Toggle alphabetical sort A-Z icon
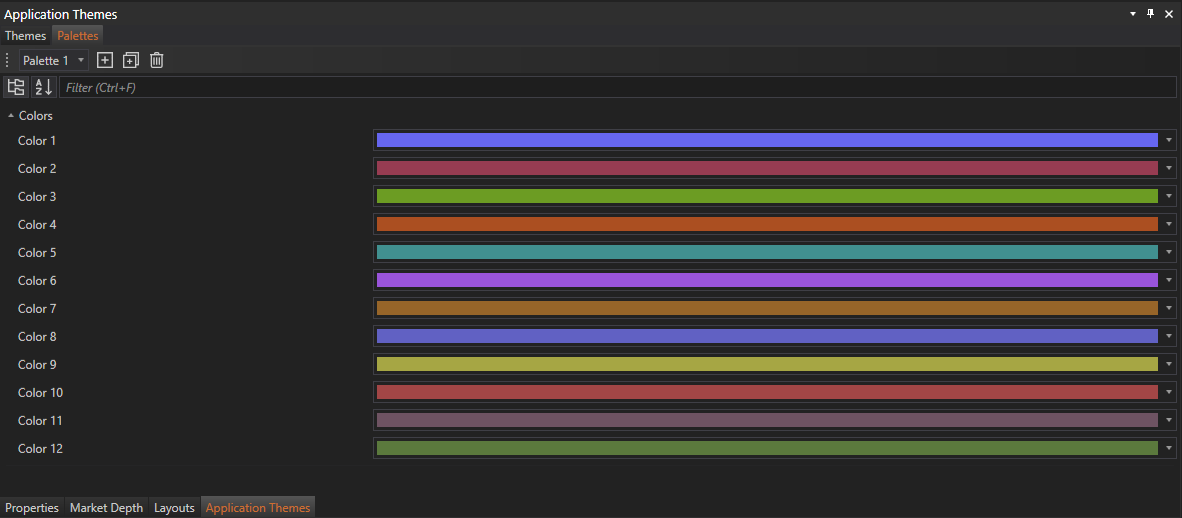 pos(43,88)
